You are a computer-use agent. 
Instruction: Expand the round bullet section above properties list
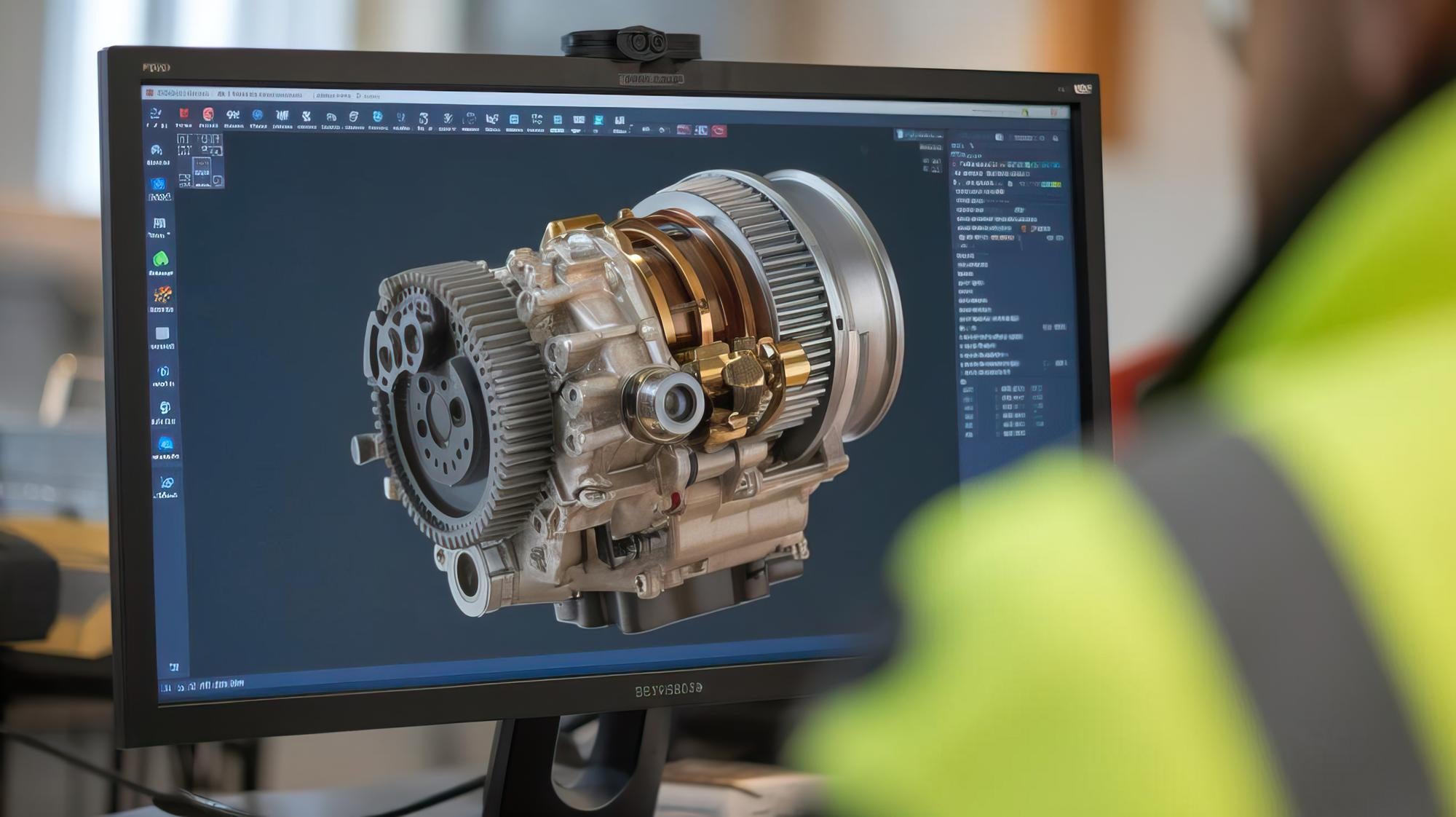963,381
